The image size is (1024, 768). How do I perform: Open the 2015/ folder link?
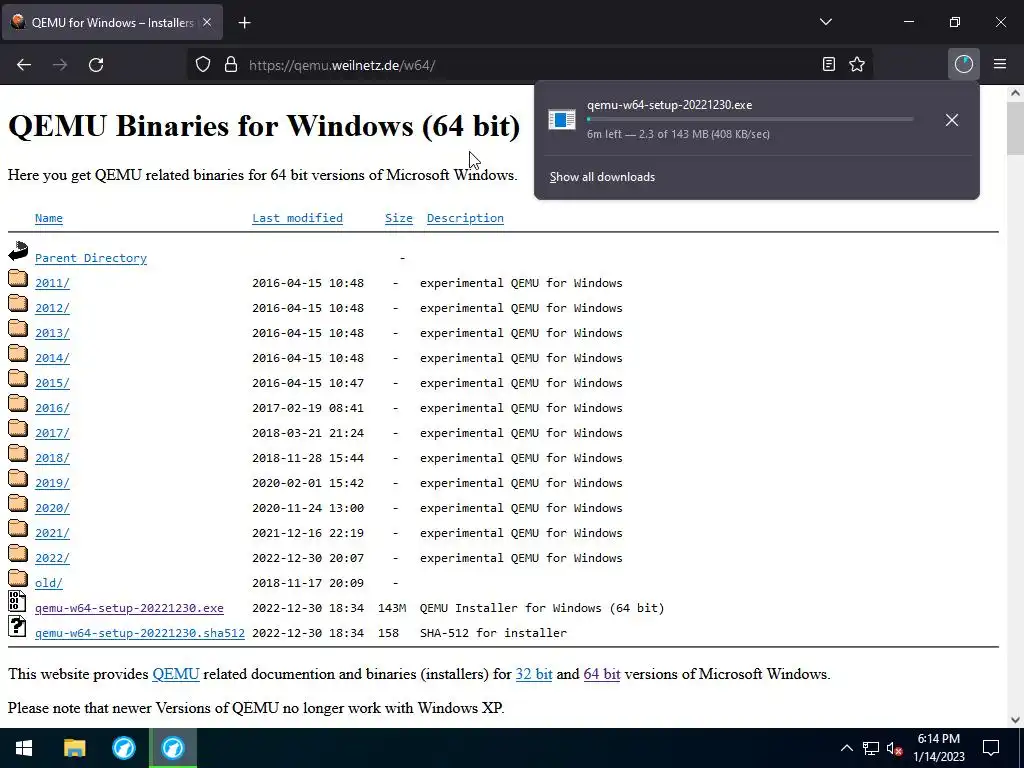coord(52,383)
